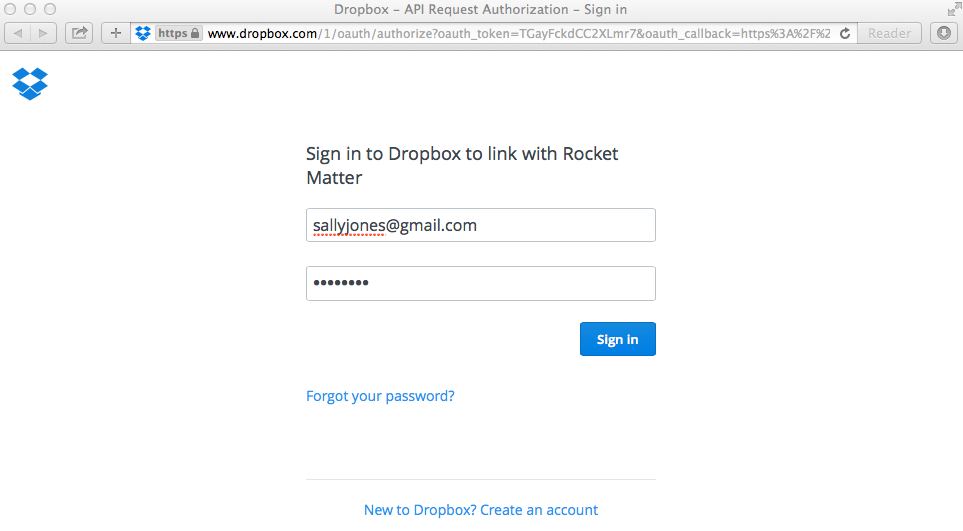Click the https lock indicator

(x=179, y=33)
